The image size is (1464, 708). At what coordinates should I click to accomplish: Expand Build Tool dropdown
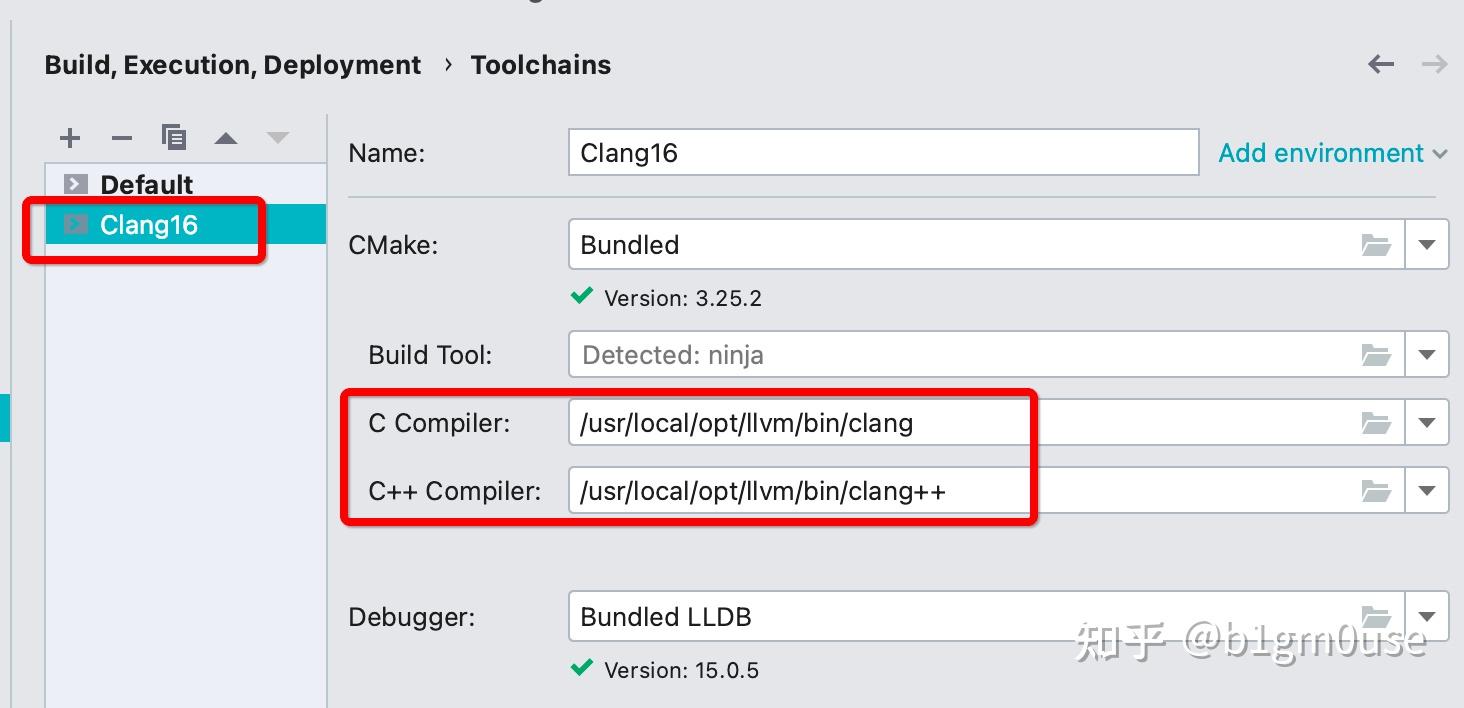pos(1427,355)
